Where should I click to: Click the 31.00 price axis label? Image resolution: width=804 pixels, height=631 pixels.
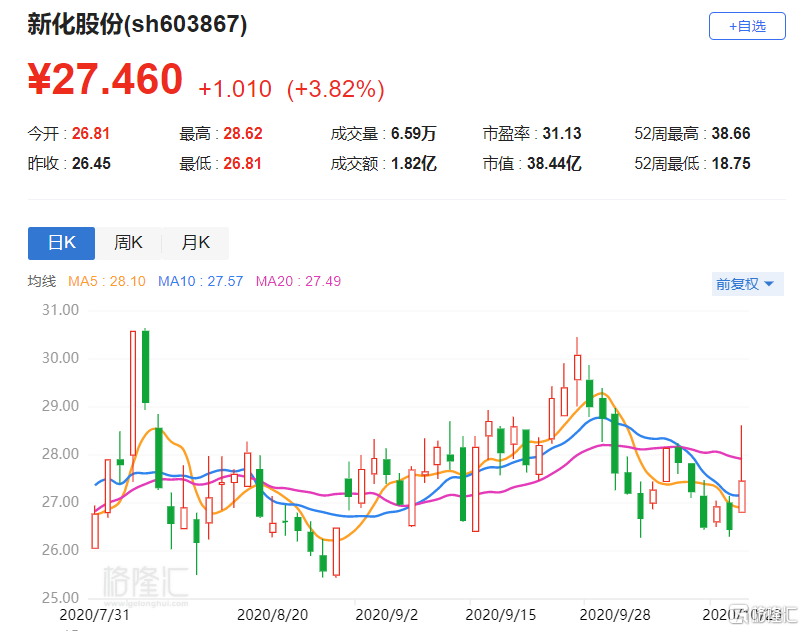(61, 310)
